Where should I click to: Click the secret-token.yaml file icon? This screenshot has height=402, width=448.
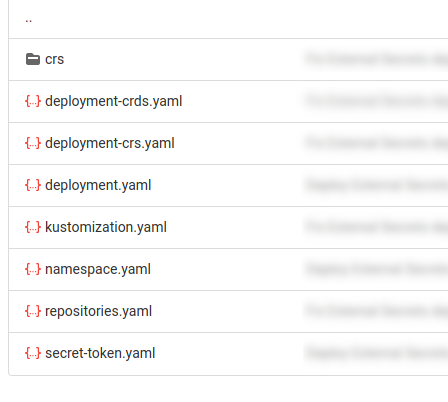point(33,353)
